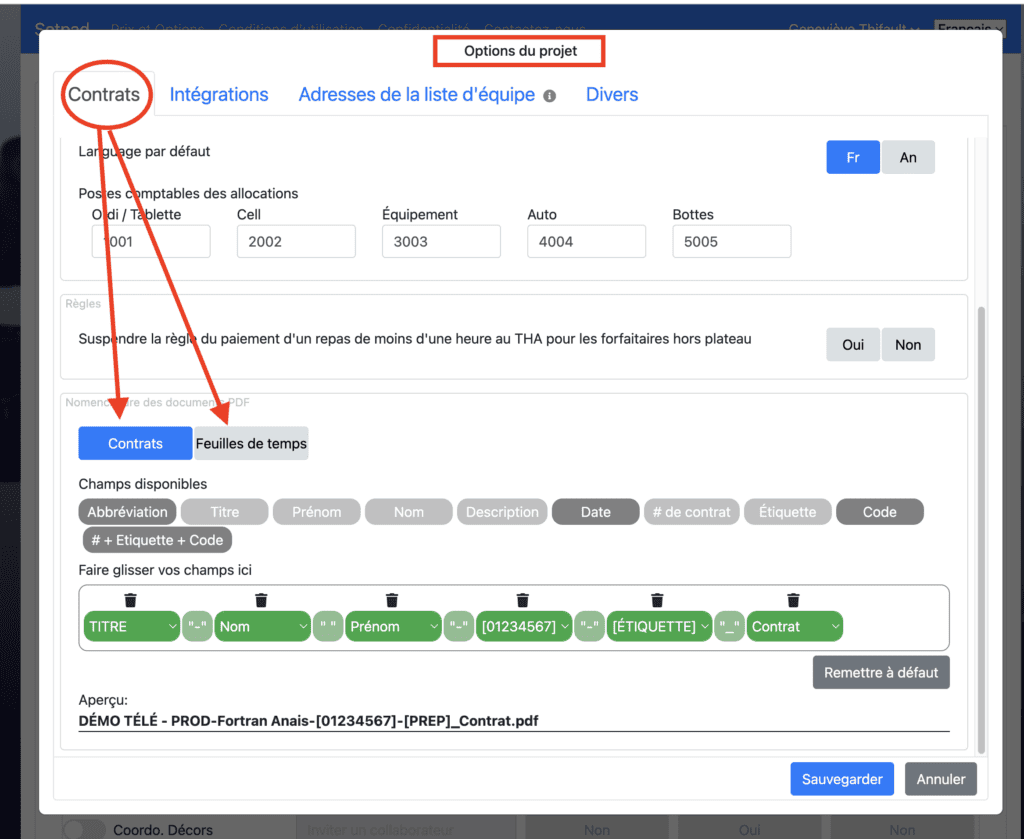Screen dimensions: 1024x839
Task: Click the Équipement account code field
Action: point(441,241)
